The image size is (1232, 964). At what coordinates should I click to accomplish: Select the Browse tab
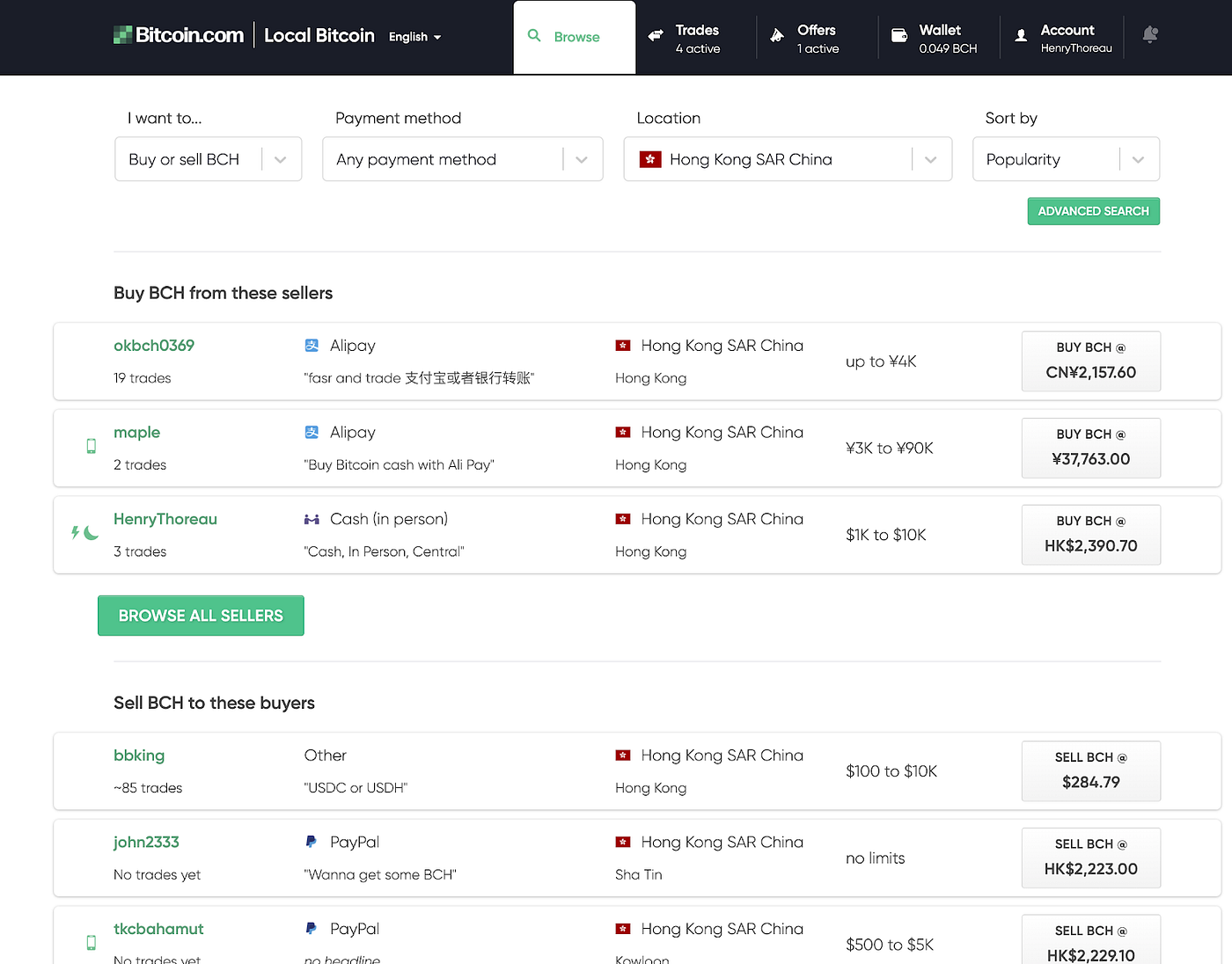[575, 37]
